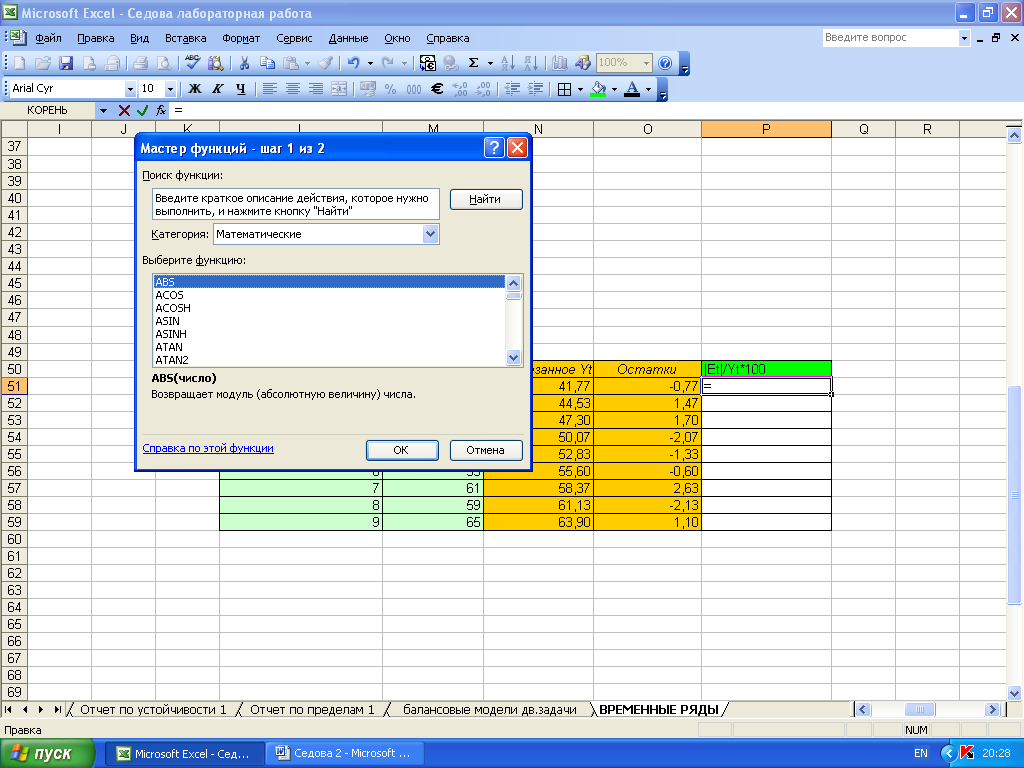1024x768 pixels.
Task: Click the Найти button
Action: pyautogui.click(x=486, y=199)
